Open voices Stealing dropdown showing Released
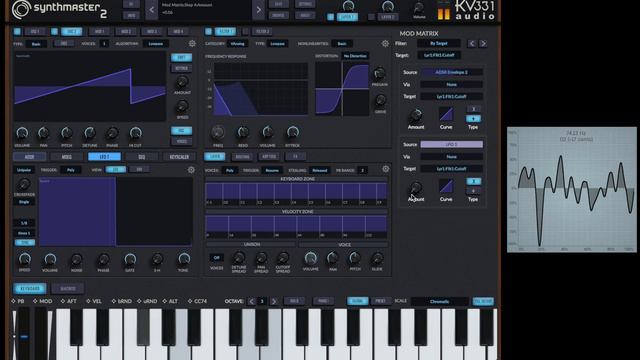The width and height of the screenshot is (640, 360). (319, 170)
